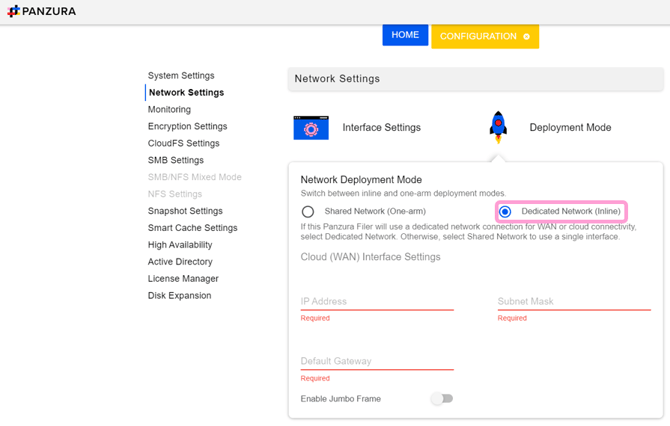Open CloudFS Settings in sidebar
The height and width of the screenshot is (426, 670).
184,144
